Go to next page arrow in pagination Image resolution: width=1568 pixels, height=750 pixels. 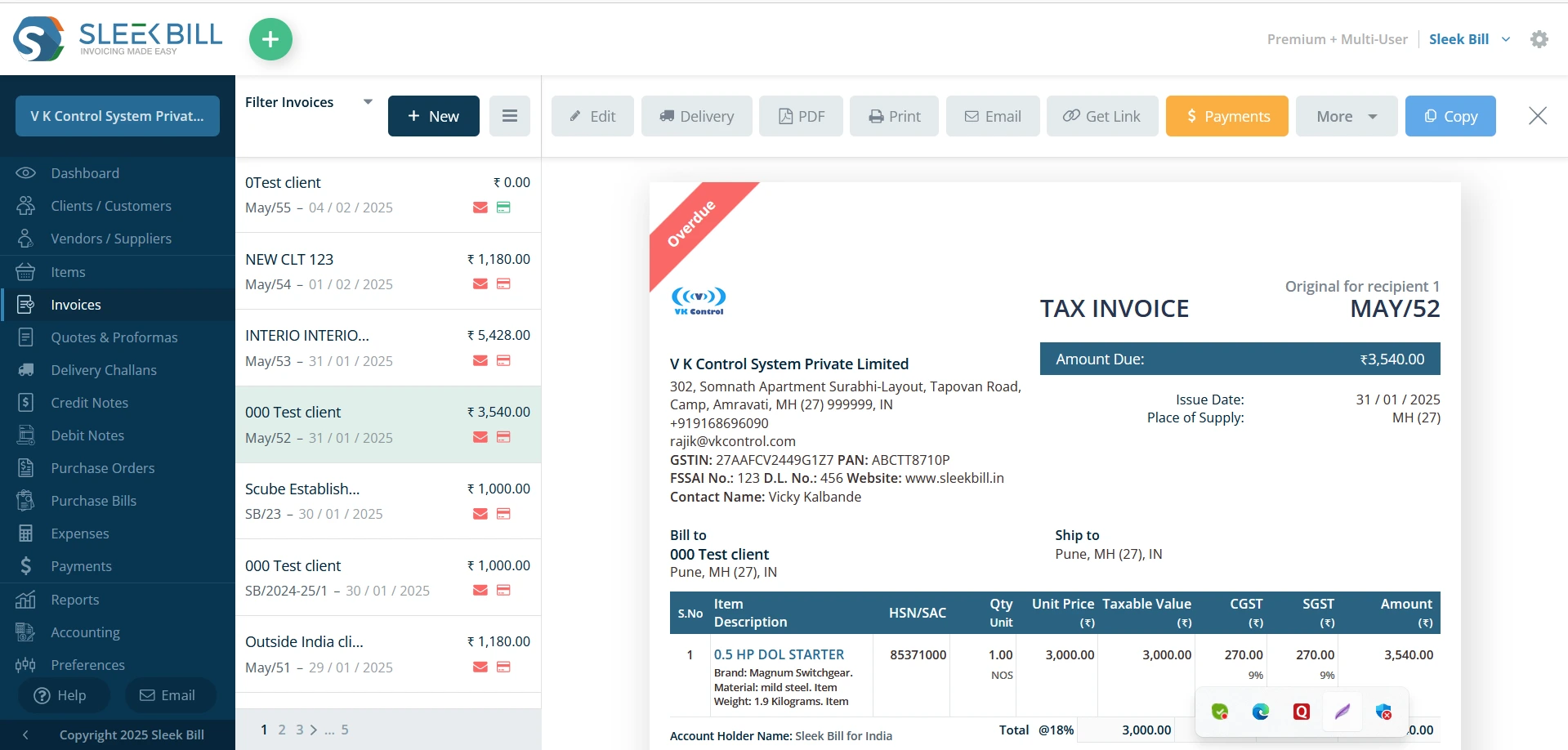(314, 730)
